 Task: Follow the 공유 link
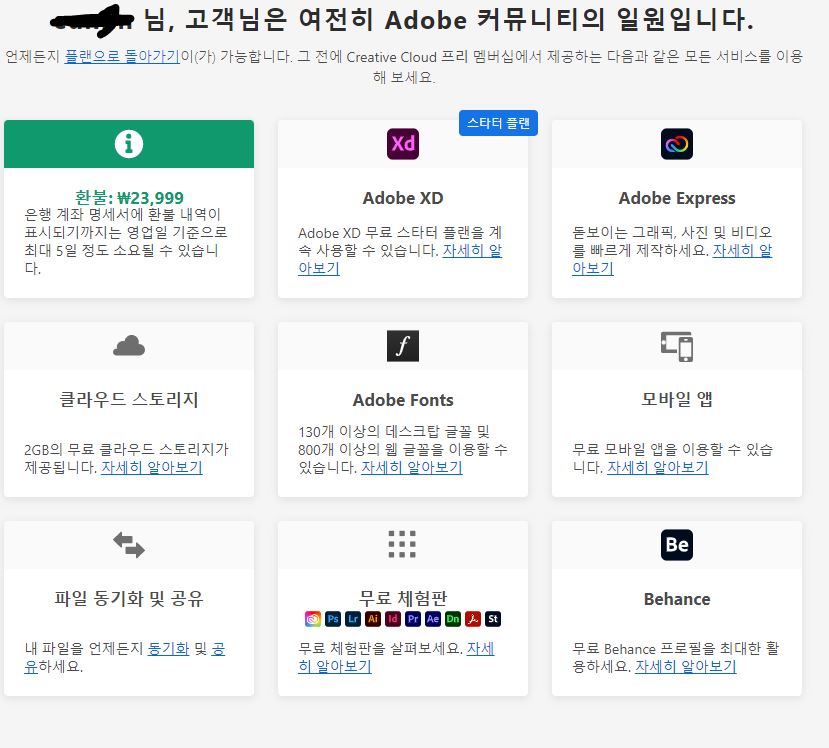(x=218, y=649)
